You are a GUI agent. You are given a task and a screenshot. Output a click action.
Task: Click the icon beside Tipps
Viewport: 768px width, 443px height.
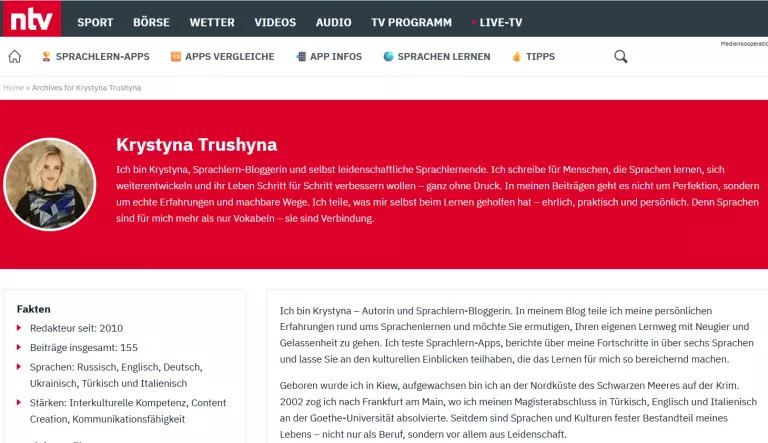(x=516, y=56)
